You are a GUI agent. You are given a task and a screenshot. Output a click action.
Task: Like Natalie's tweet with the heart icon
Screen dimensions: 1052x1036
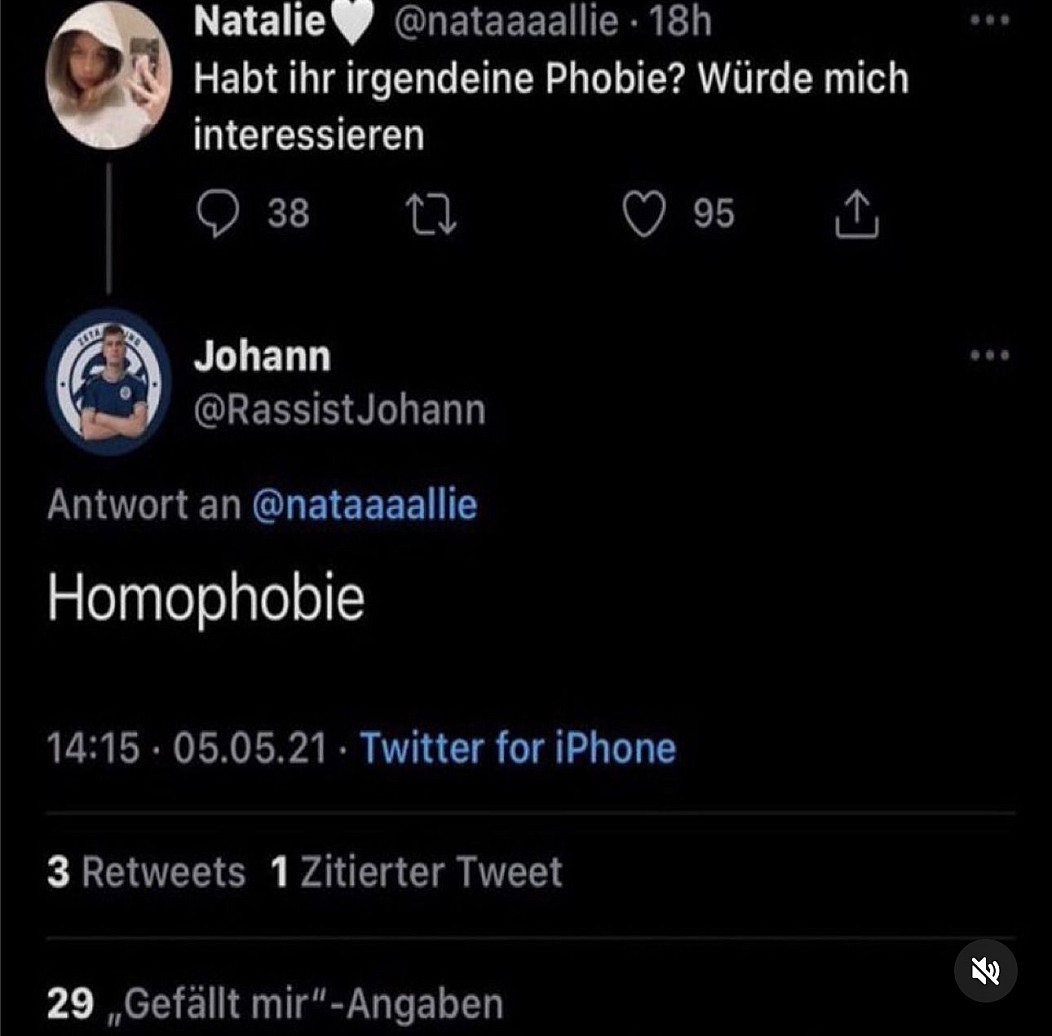tap(645, 214)
